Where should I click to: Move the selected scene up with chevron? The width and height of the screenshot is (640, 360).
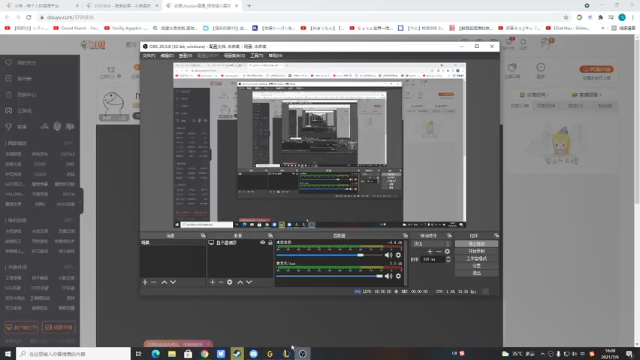tap(164, 282)
